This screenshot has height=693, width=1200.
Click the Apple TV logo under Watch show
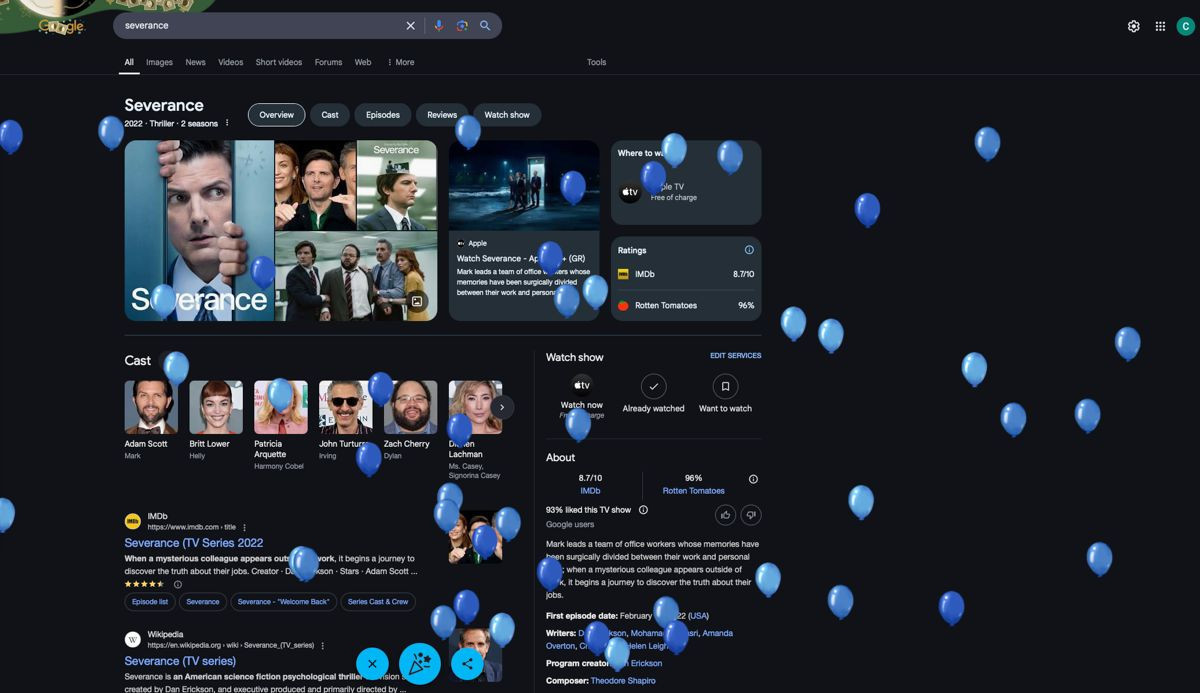point(582,385)
